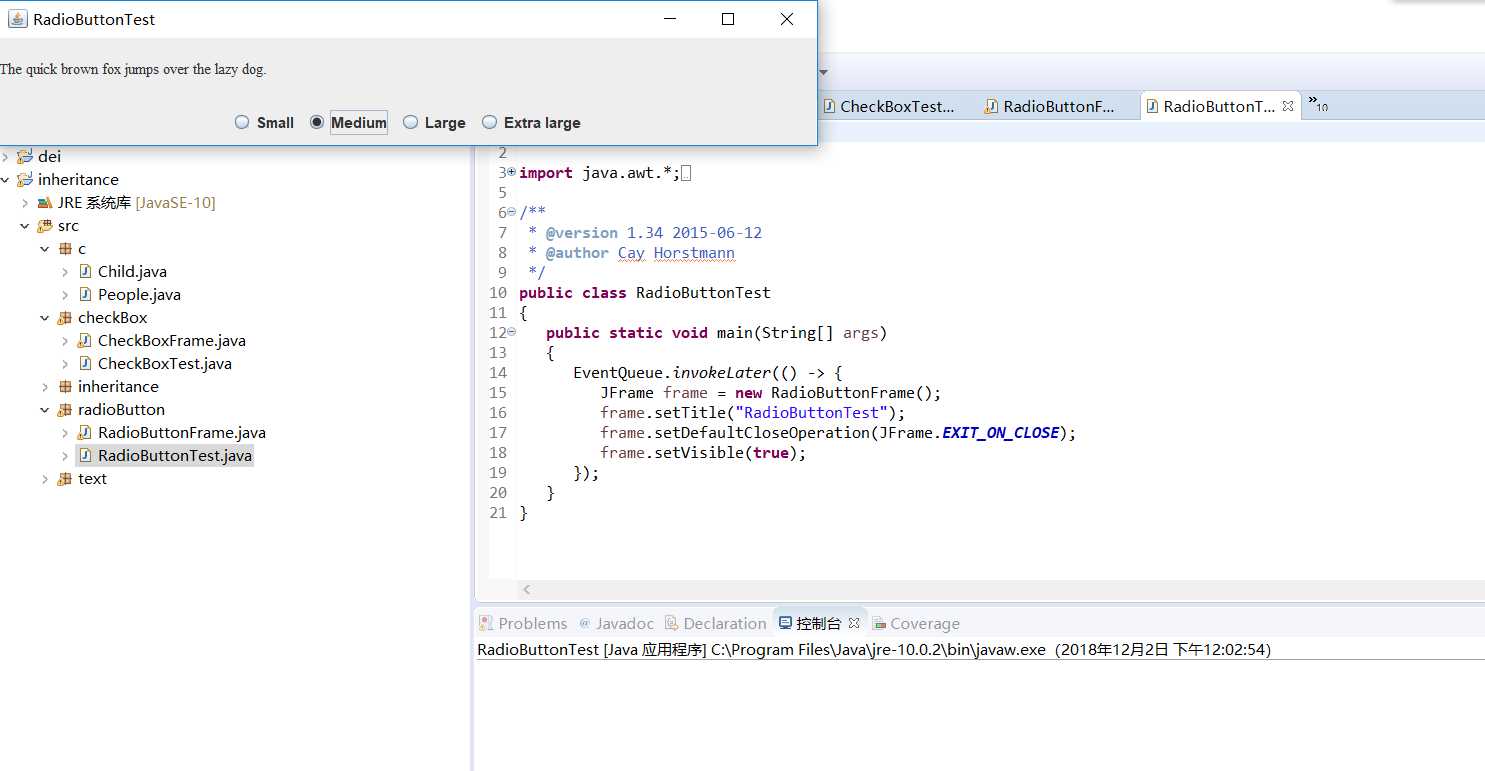Select the Extra large radio button

click(489, 122)
